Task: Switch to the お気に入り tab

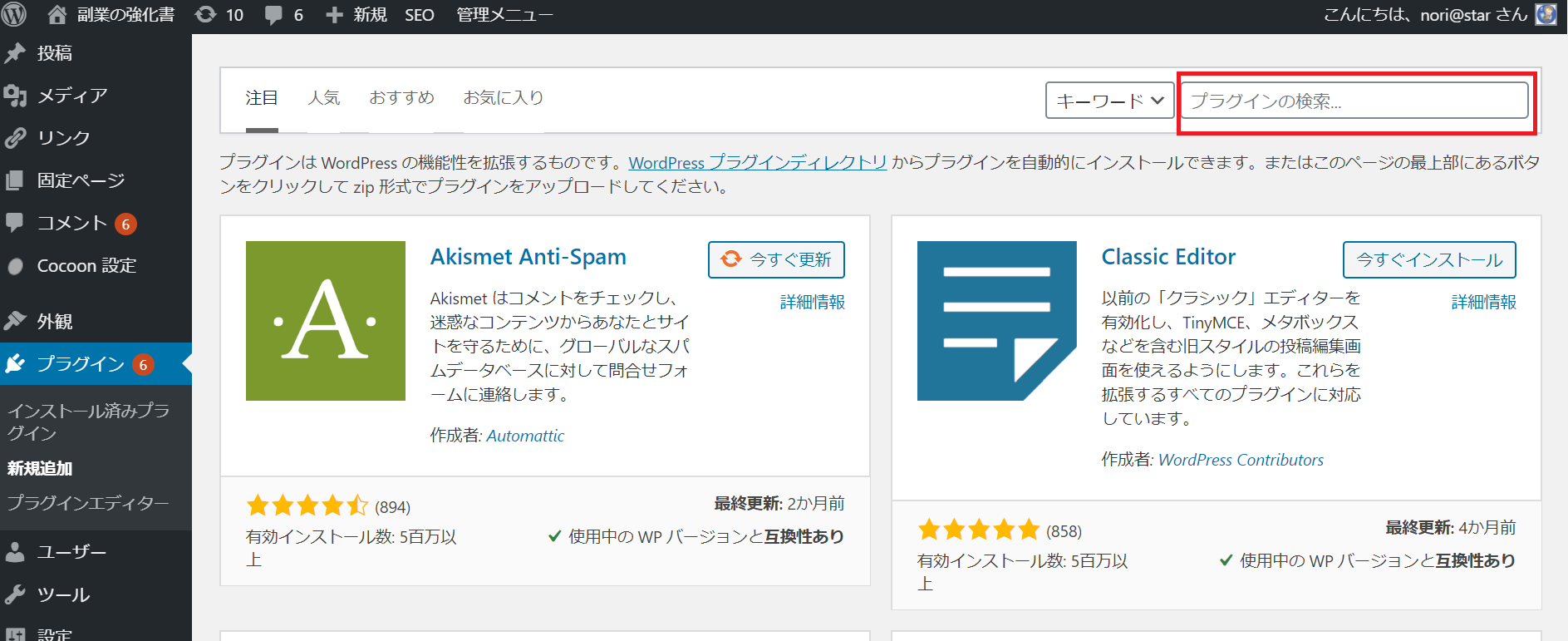Action: 504,98
